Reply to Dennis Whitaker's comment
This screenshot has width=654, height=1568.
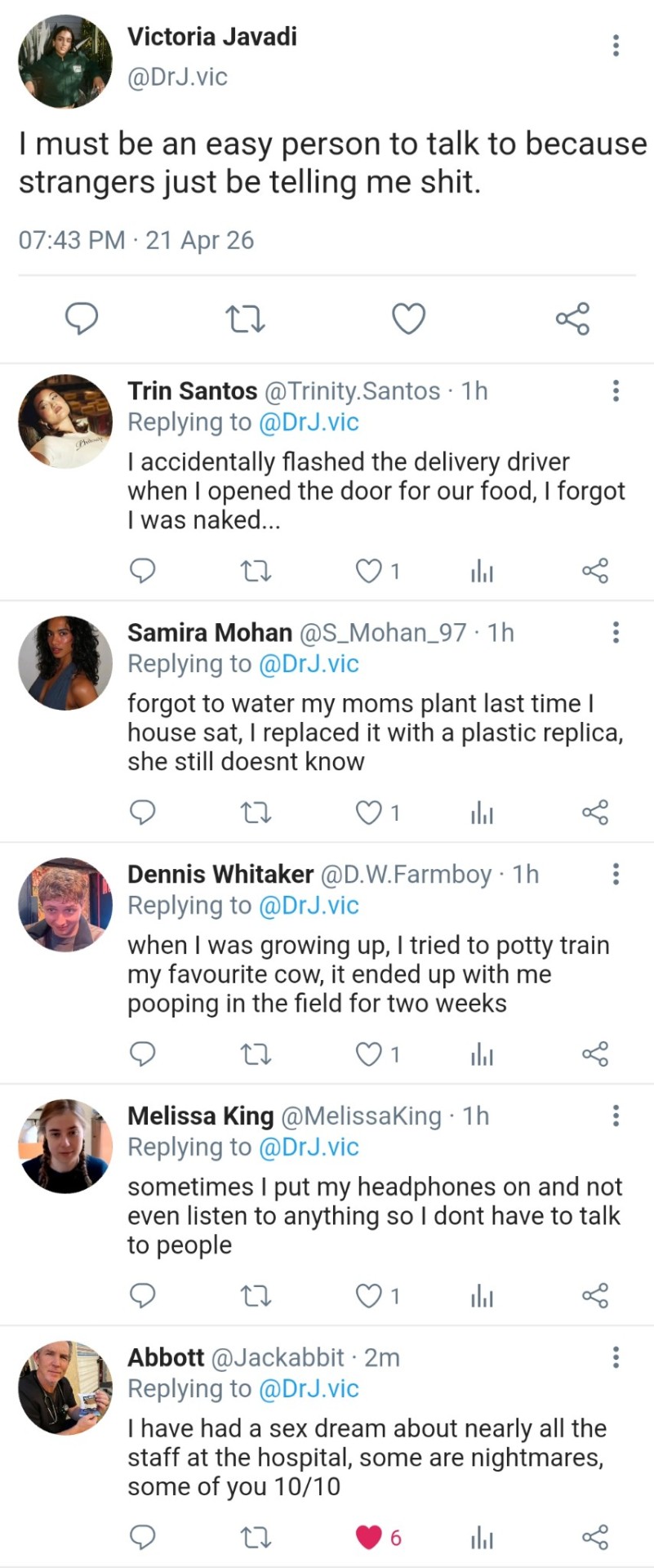coord(143,1054)
